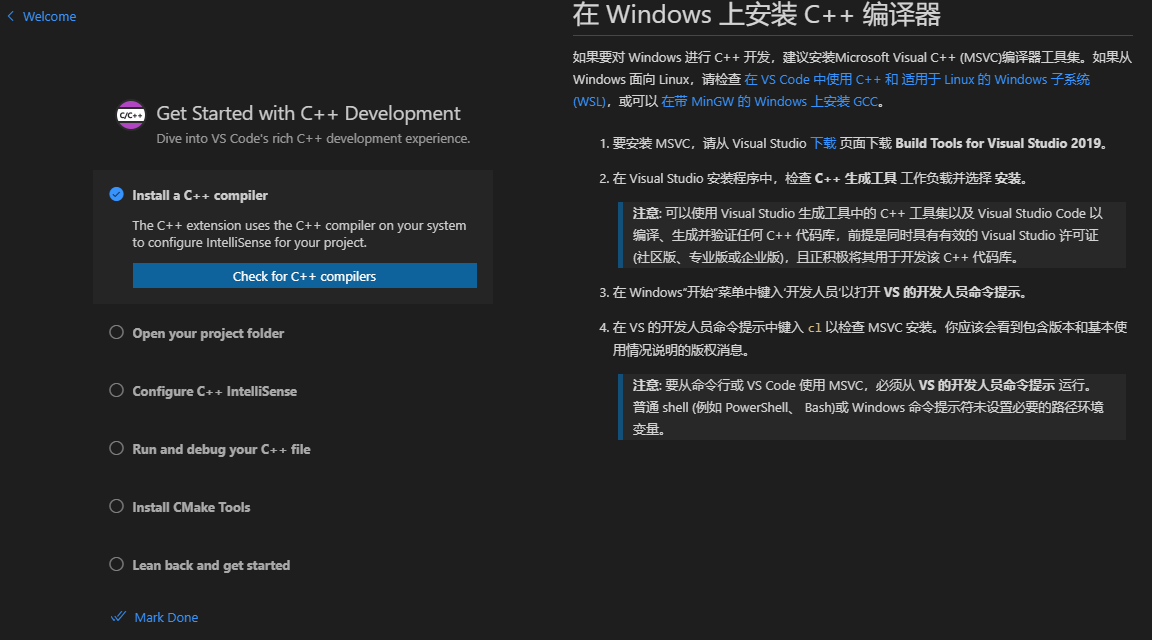This screenshot has width=1152, height=640.
Task: Click the heading 在 Windows 上安装 C++ 编译器
Action: 757,15
